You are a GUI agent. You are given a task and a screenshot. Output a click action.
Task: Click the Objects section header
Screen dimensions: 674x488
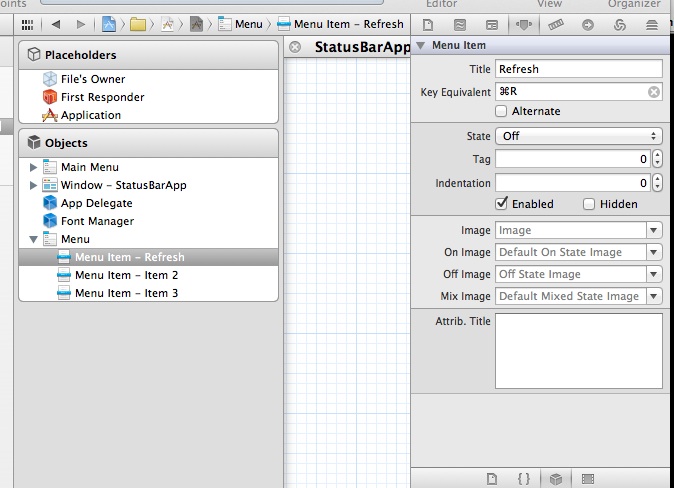click(148, 143)
